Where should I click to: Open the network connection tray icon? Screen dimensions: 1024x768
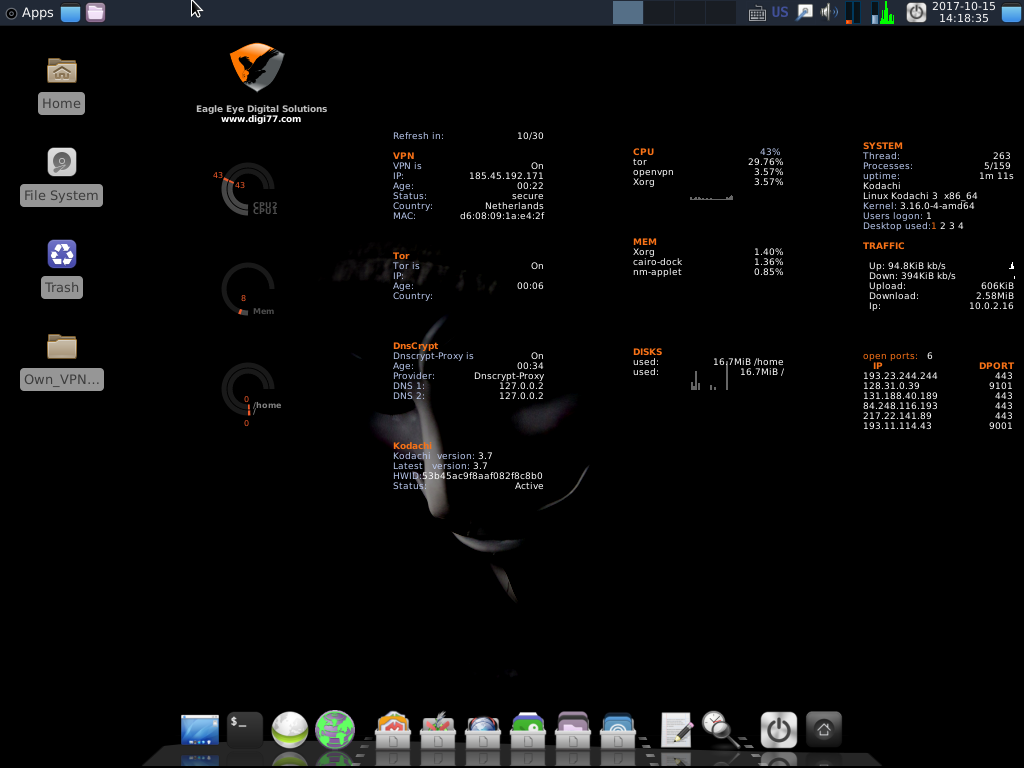[x=805, y=12]
